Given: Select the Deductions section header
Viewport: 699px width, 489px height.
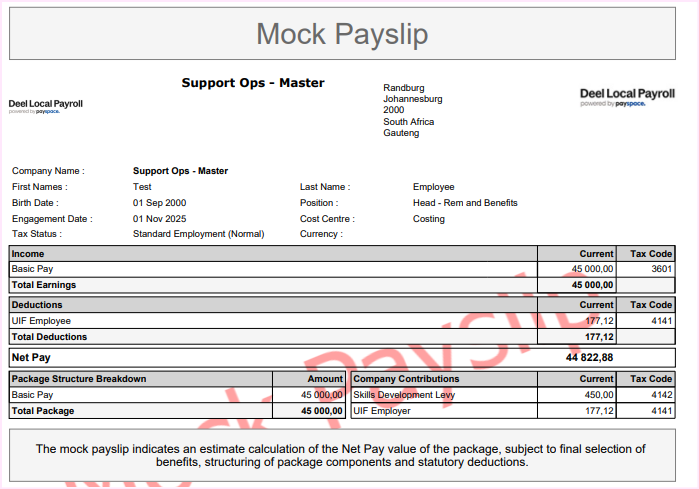Looking at the screenshot, I should (x=37, y=305).
